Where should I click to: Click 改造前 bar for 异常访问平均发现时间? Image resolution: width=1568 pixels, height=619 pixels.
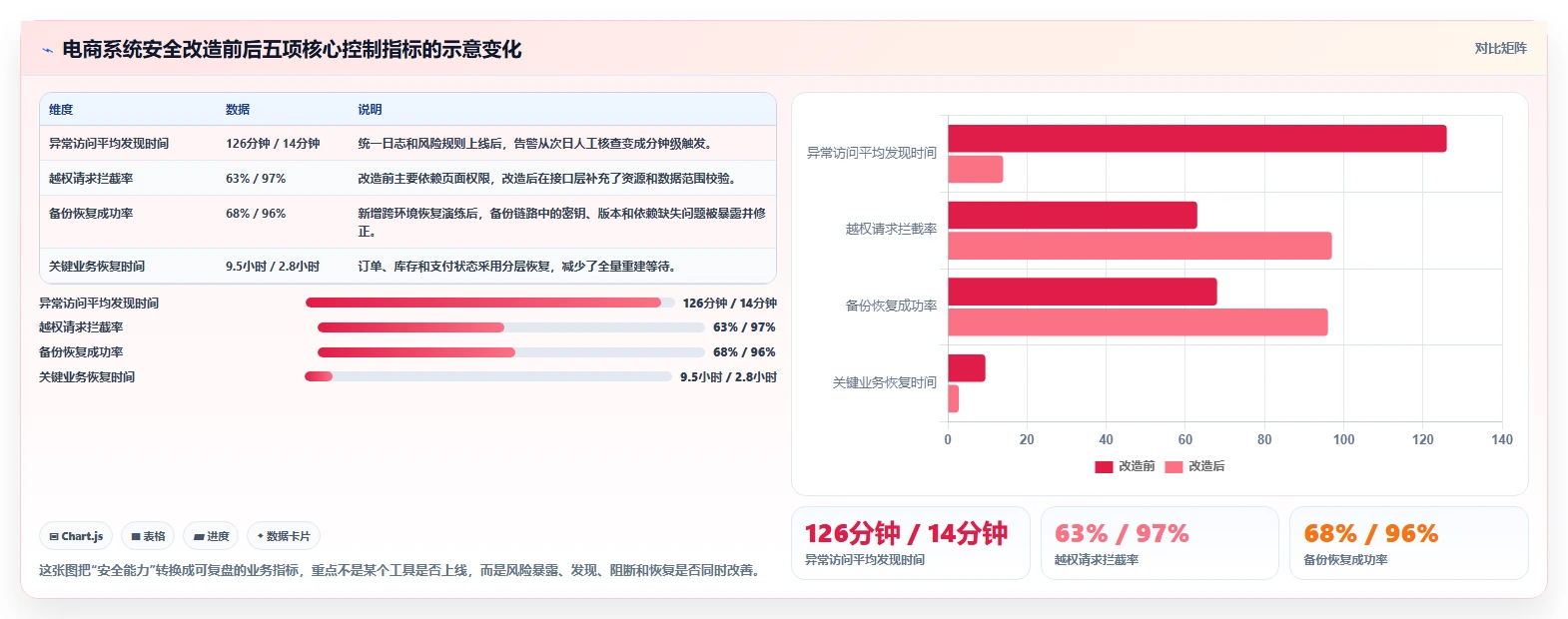tap(1196, 139)
